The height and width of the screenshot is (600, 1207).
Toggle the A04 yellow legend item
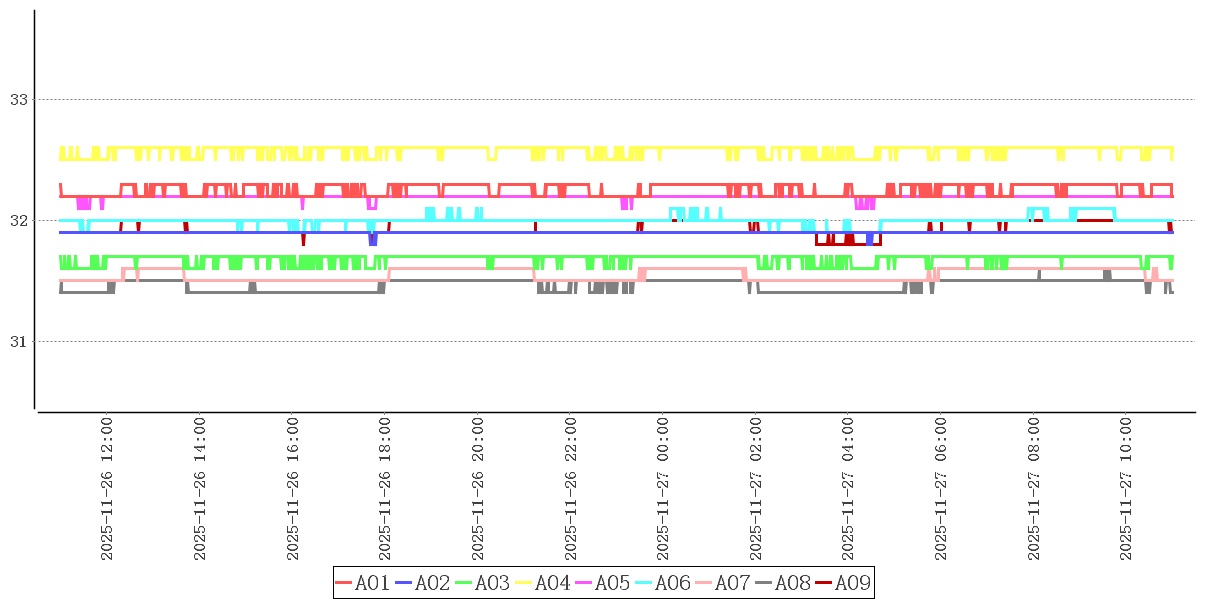[x=542, y=583]
